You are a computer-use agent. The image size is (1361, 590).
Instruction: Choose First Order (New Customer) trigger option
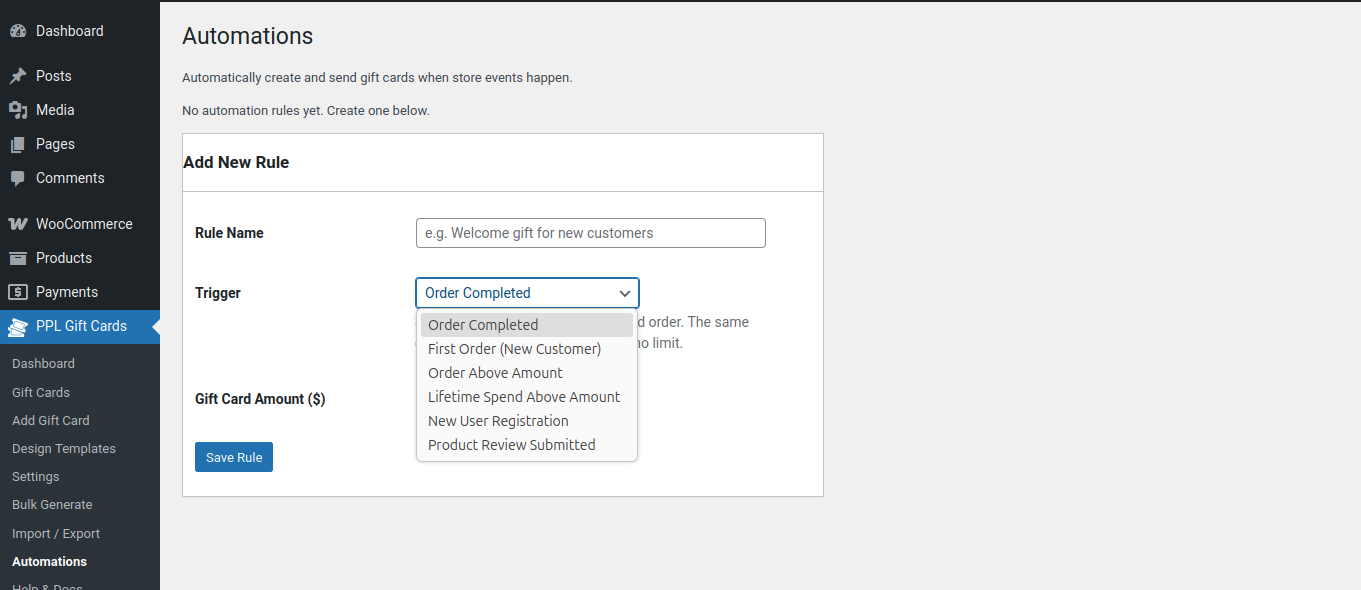click(514, 349)
